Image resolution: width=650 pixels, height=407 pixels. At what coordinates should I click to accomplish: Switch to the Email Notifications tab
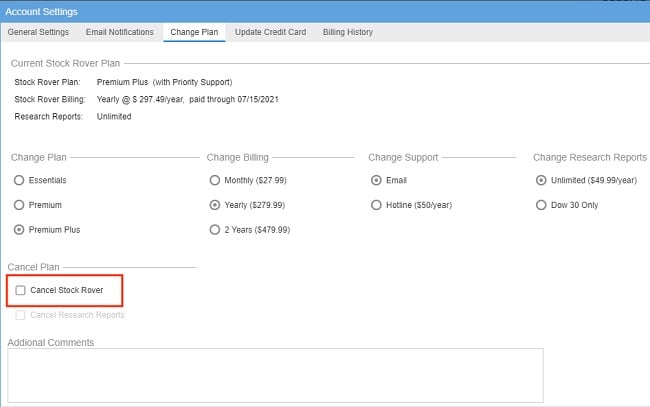coord(119,32)
